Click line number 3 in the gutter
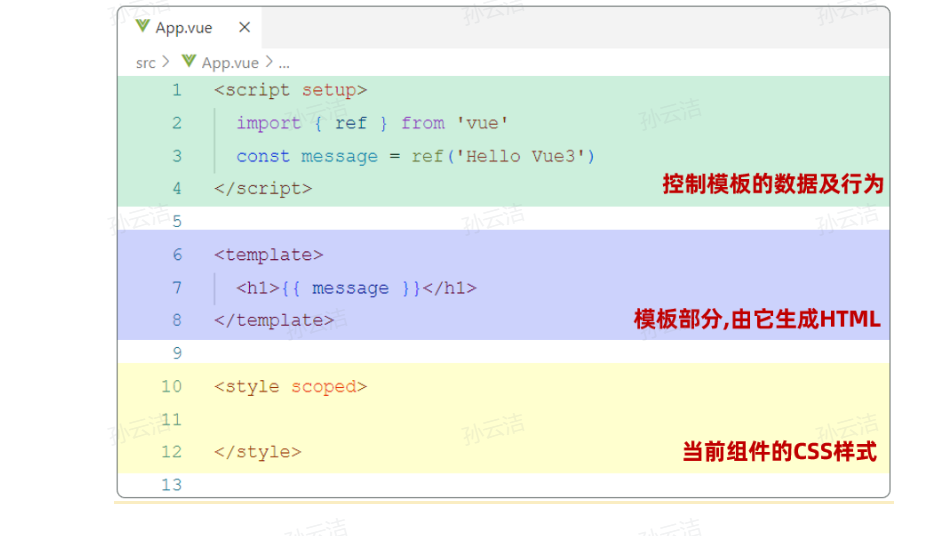Screen dimensions: 933x536 pyautogui.click(x=177, y=156)
